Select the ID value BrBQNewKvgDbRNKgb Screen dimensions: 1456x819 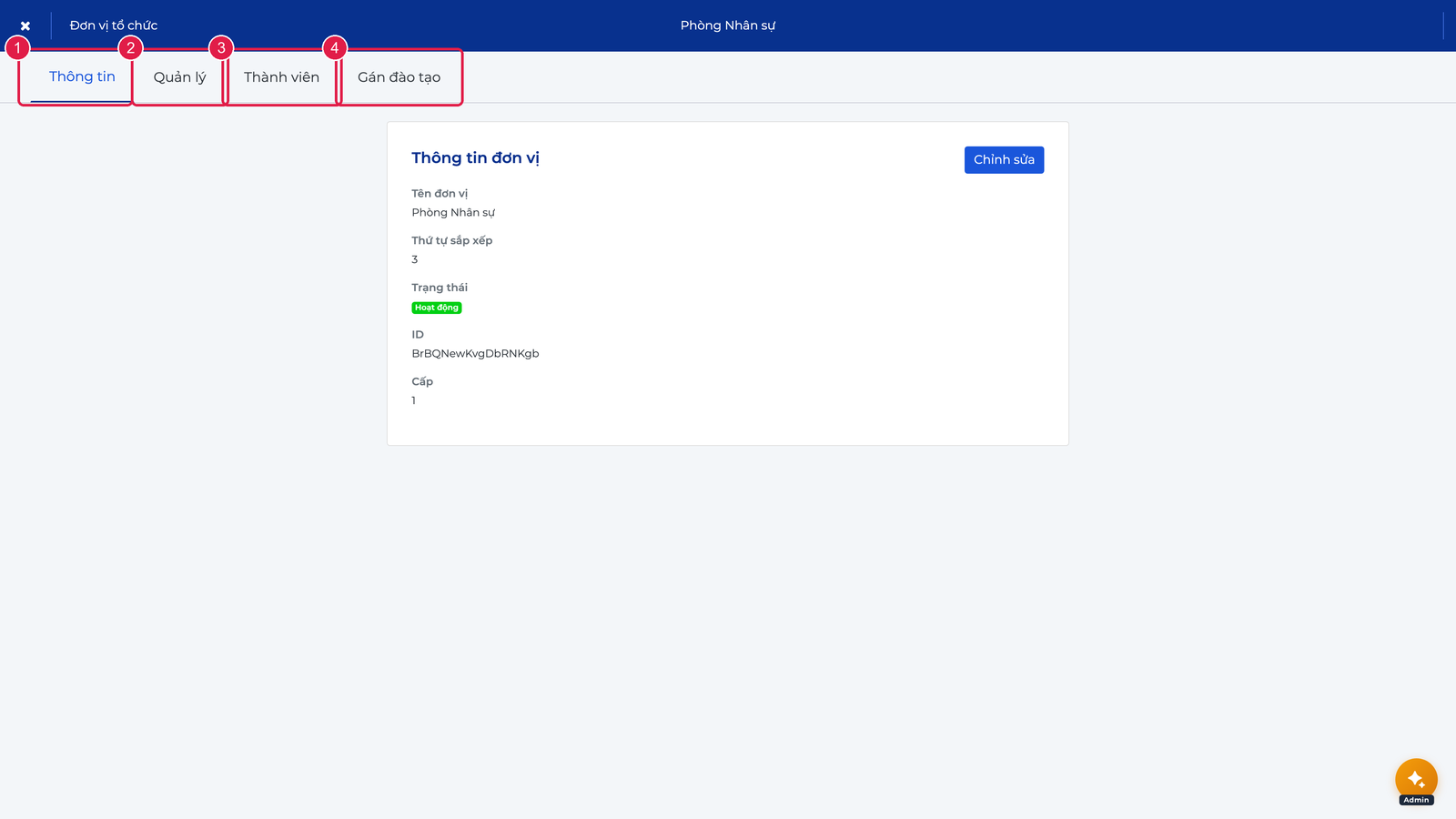[475, 353]
